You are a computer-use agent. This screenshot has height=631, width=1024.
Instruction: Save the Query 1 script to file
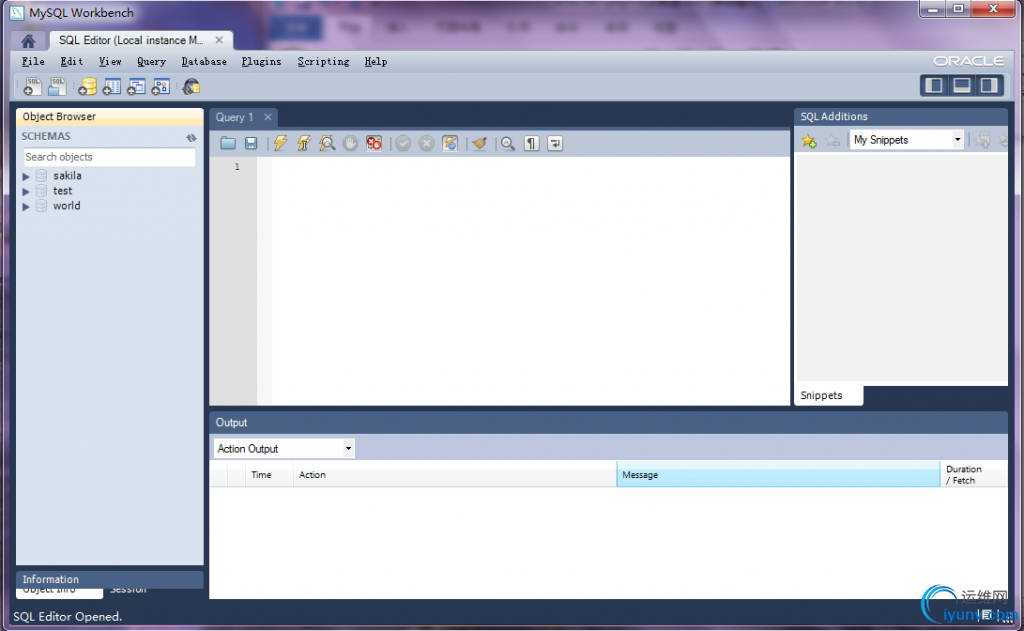251,143
